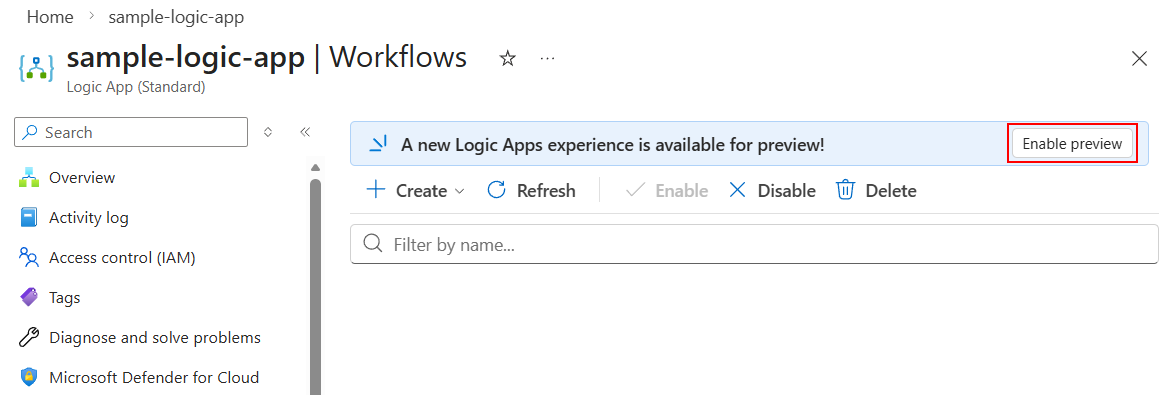Click the Logic App resource icon

point(37,68)
